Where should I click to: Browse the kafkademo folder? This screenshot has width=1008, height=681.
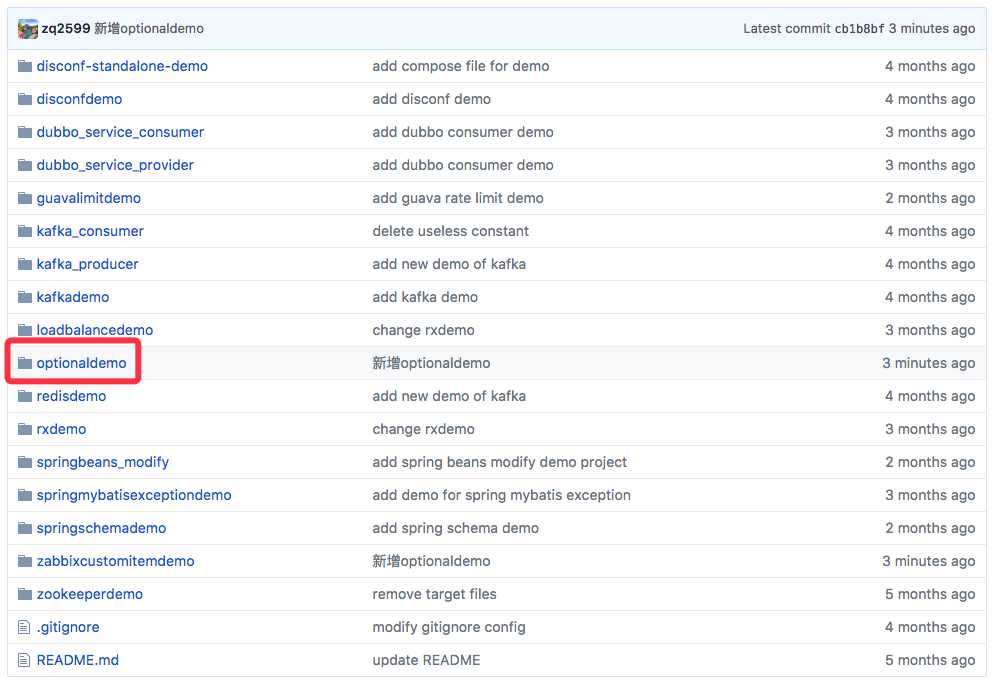73,297
